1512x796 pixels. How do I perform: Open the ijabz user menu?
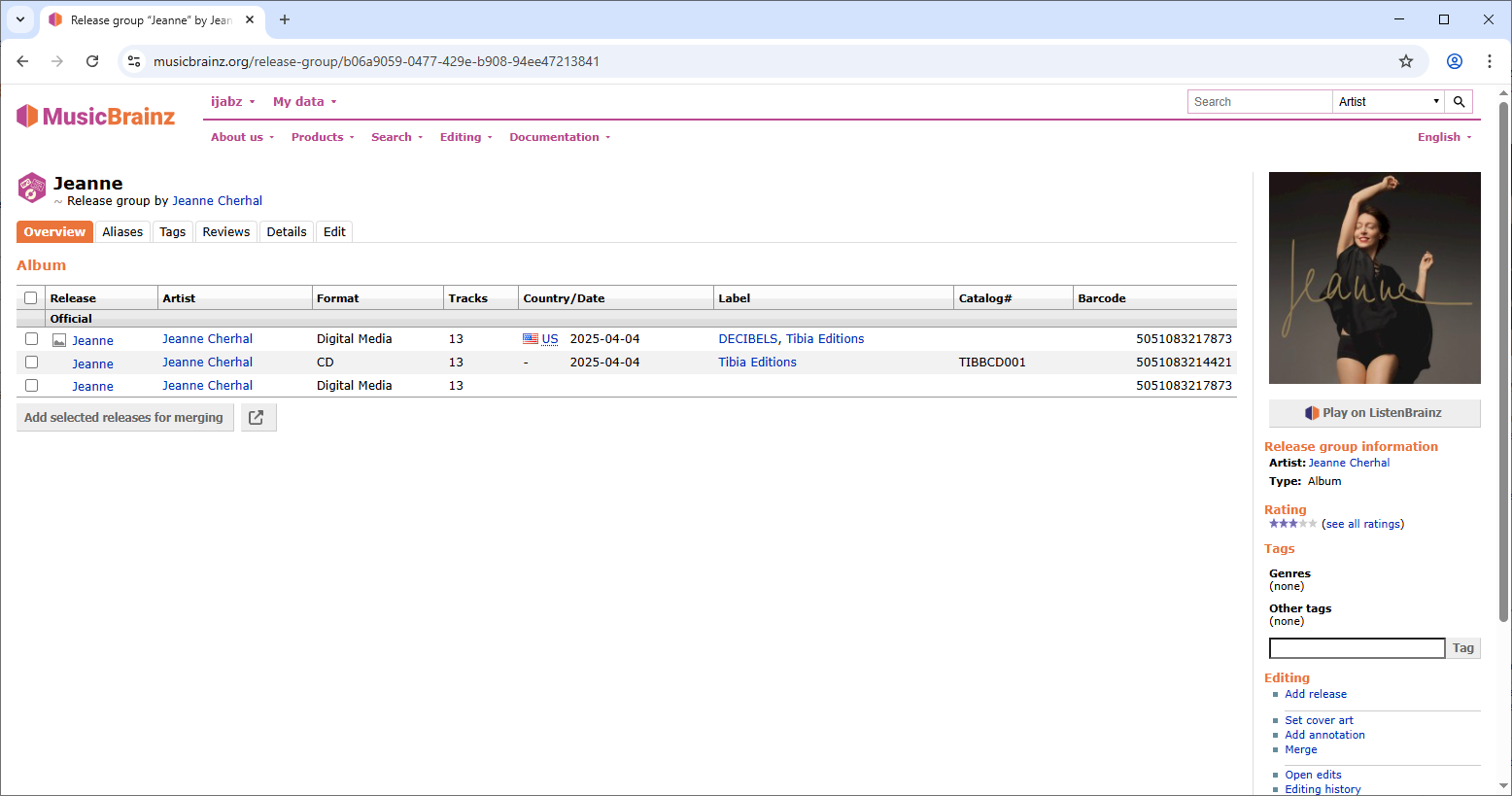coord(232,101)
